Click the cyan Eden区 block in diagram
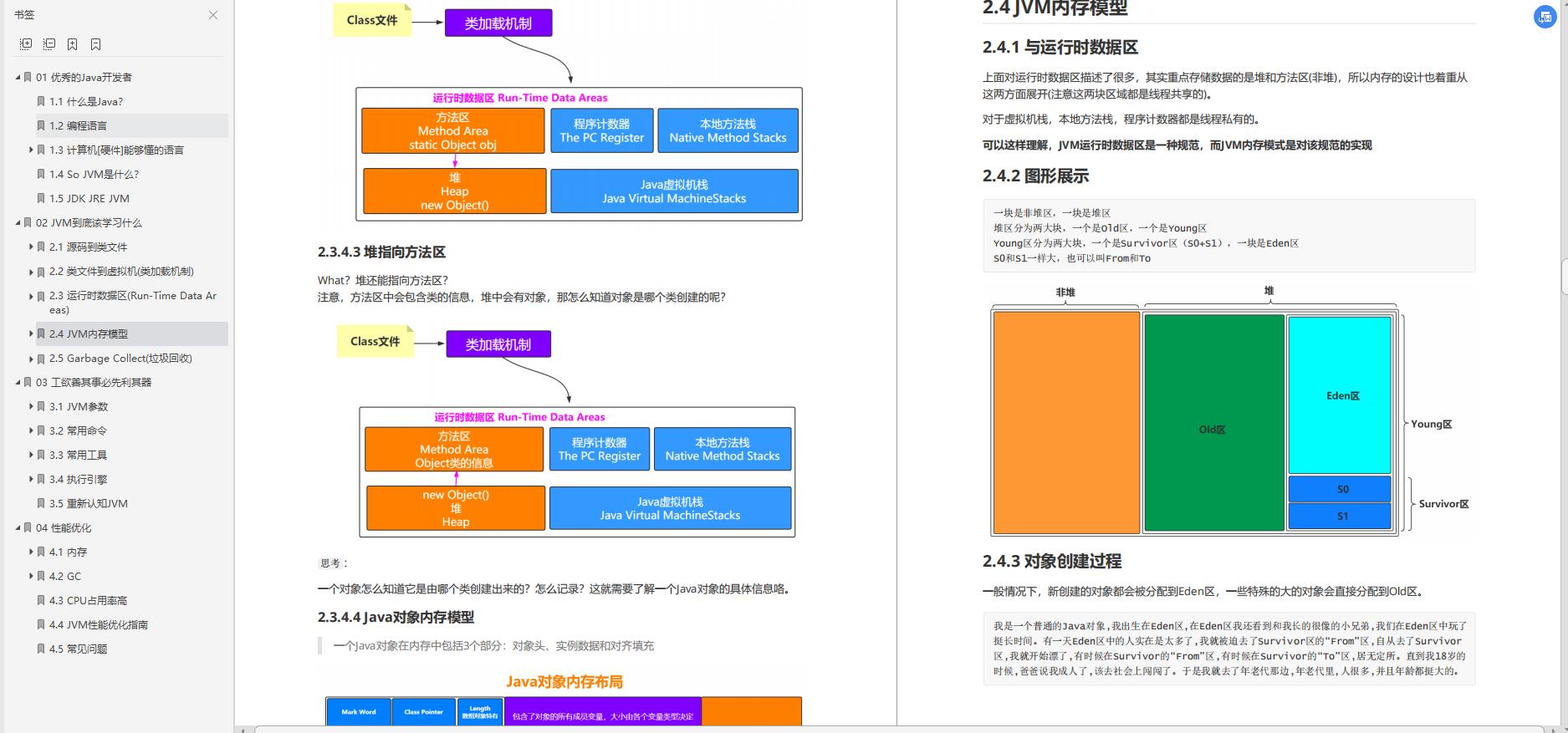The height and width of the screenshot is (733, 1568). [x=1340, y=395]
